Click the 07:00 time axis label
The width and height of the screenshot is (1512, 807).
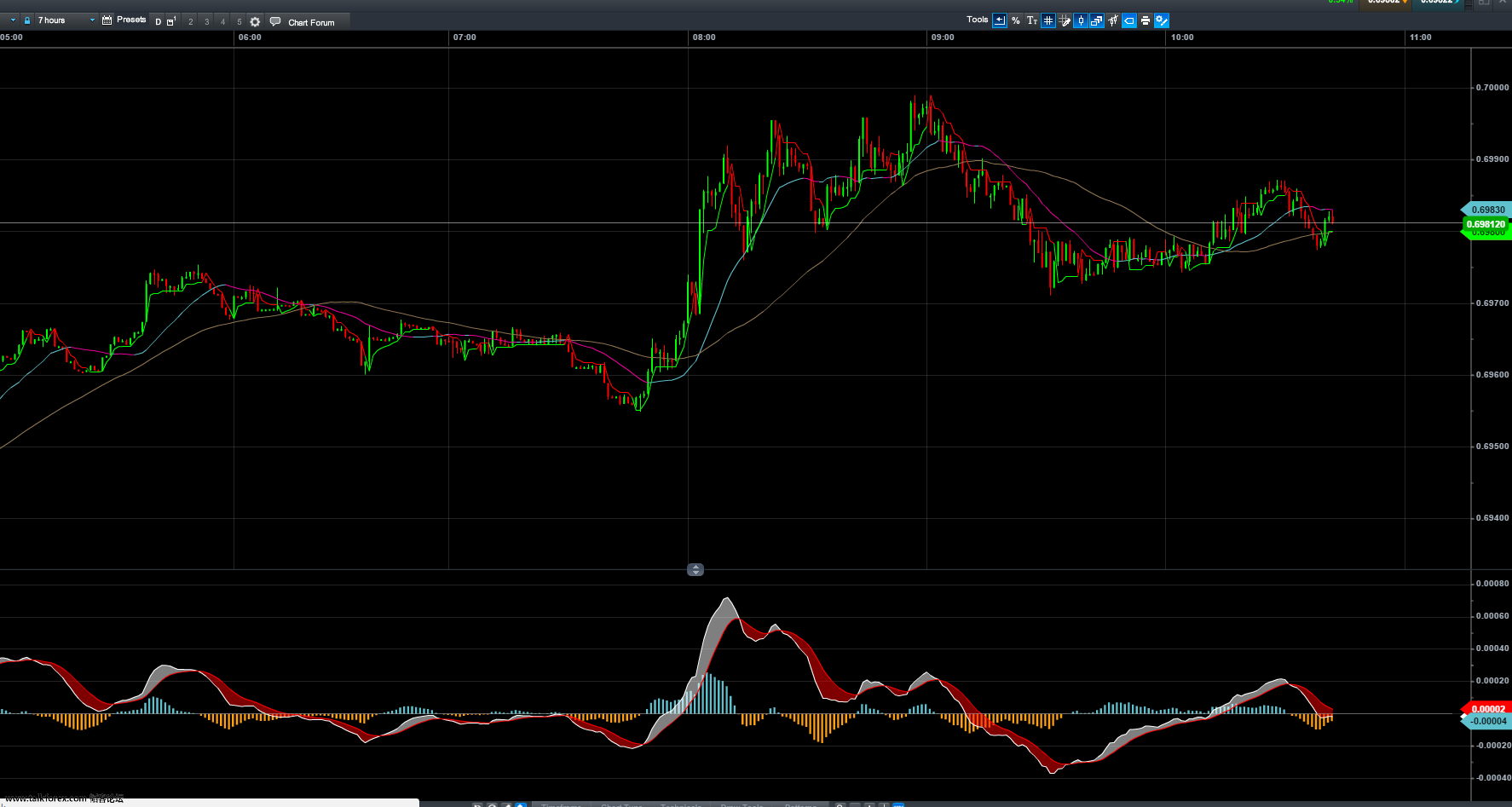[465, 37]
